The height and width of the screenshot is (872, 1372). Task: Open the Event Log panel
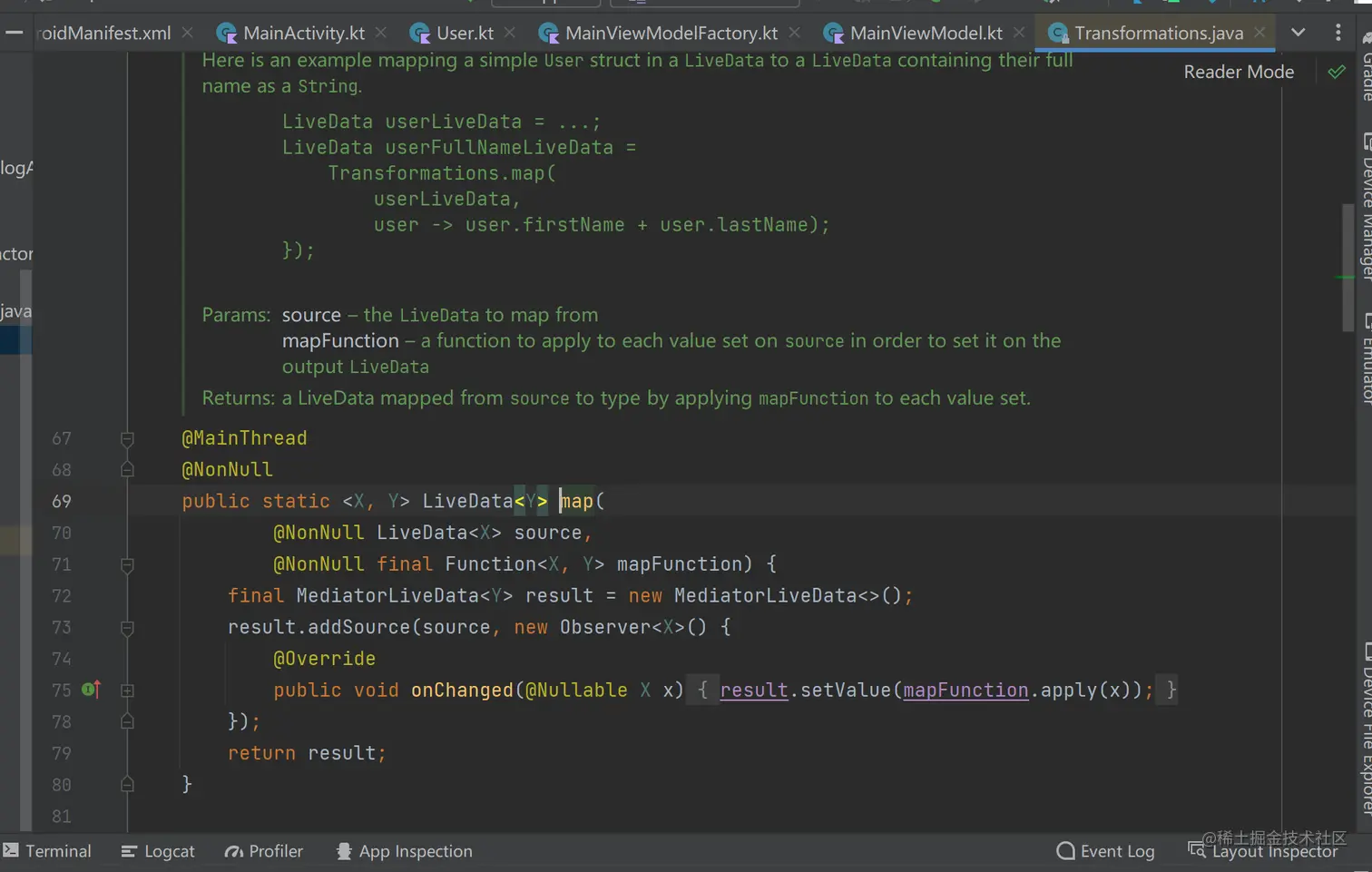[x=1106, y=851]
